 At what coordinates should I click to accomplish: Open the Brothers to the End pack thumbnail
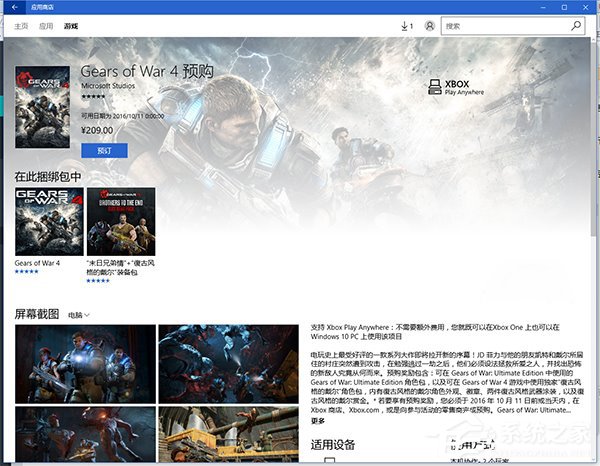tap(121, 222)
